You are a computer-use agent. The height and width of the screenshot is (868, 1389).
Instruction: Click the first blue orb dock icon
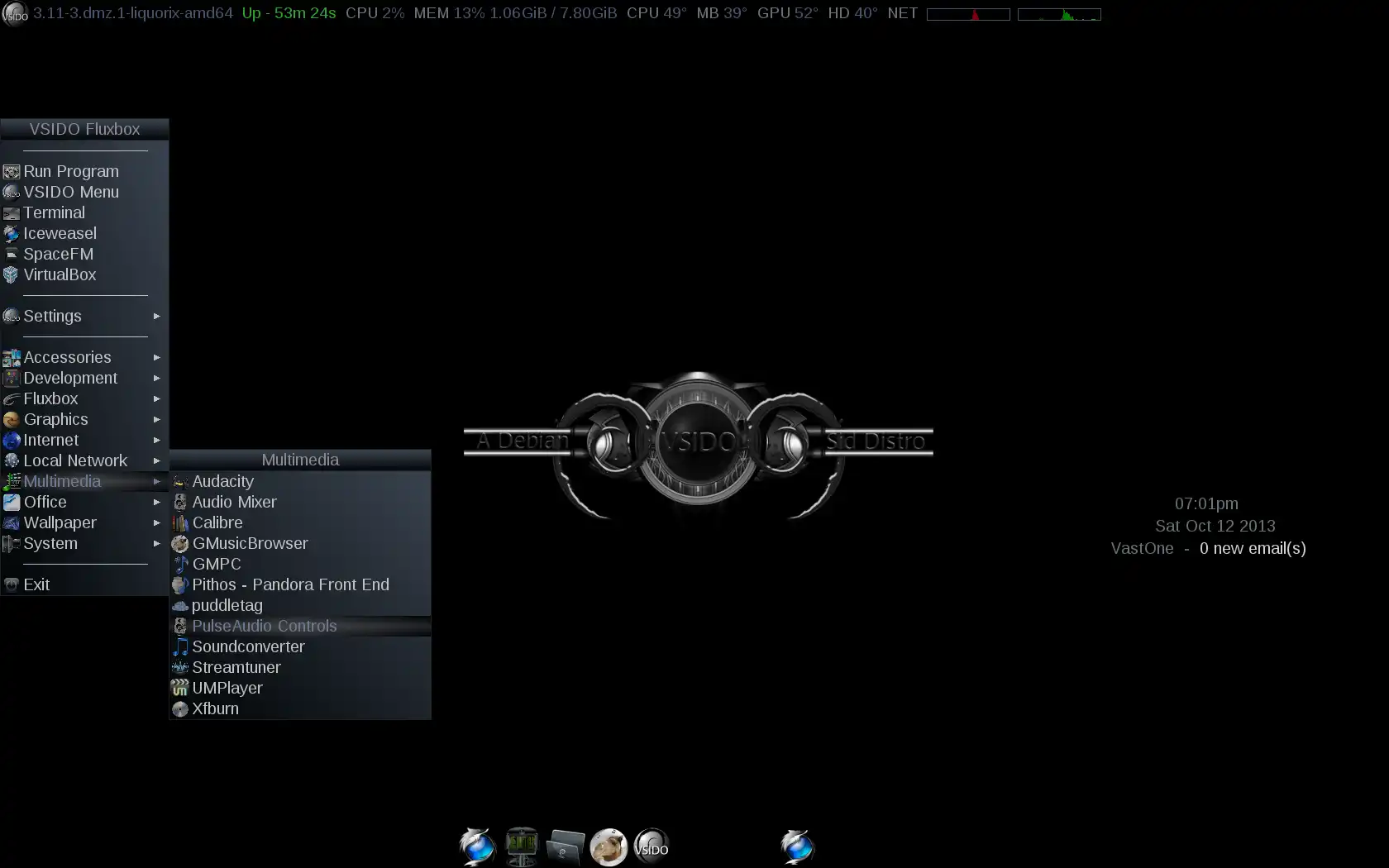(477, 847)
